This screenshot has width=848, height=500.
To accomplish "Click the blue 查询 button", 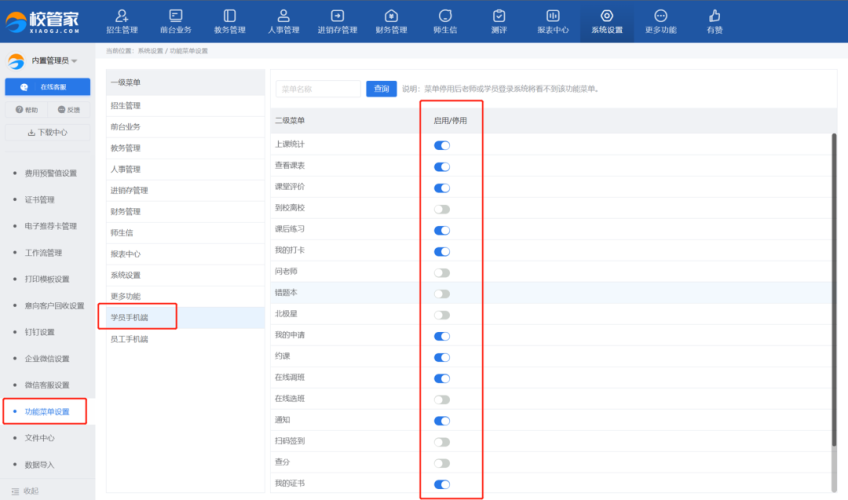I will (381, 89).
